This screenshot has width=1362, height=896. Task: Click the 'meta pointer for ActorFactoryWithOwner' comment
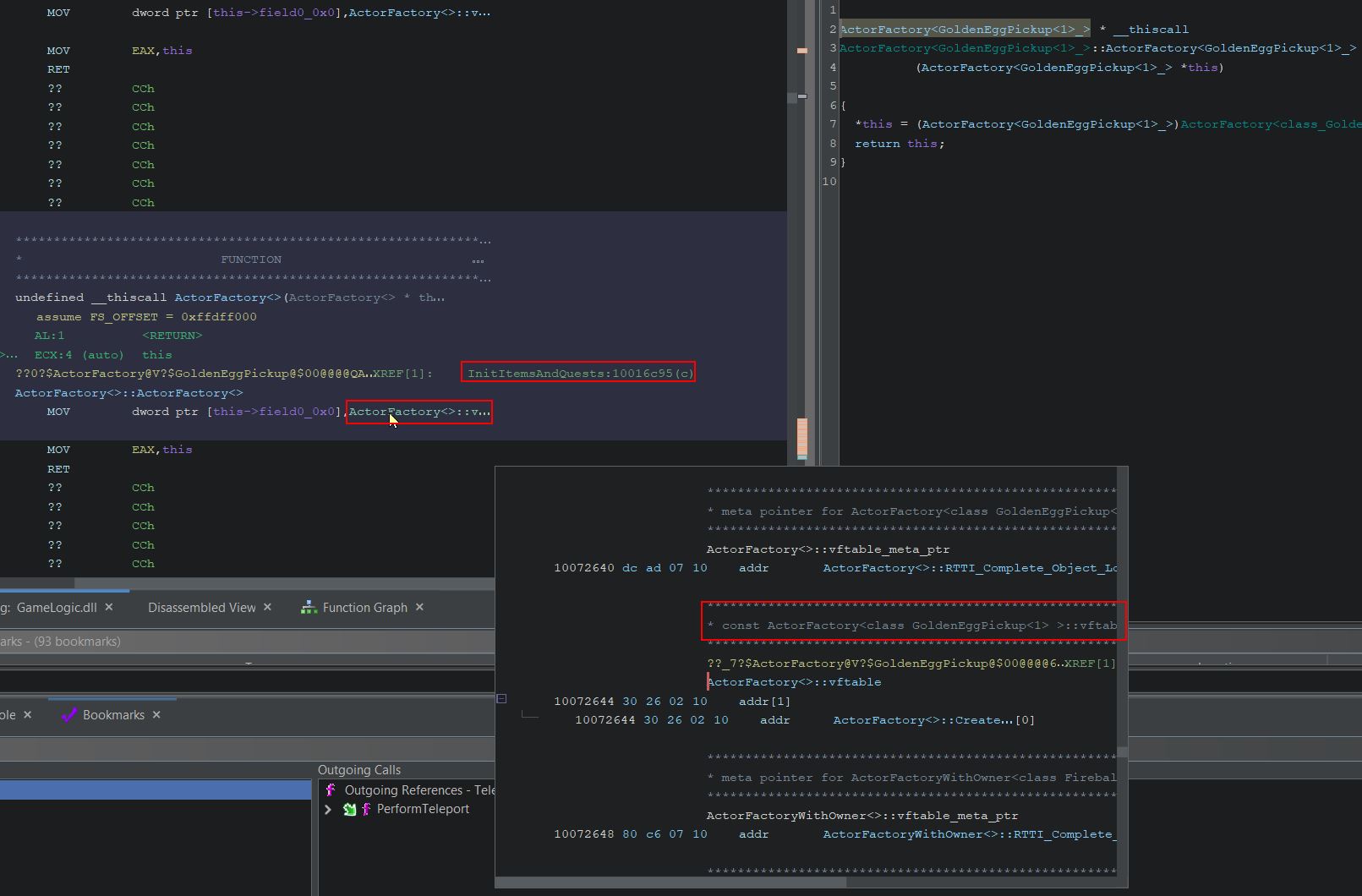pos(912,778)
